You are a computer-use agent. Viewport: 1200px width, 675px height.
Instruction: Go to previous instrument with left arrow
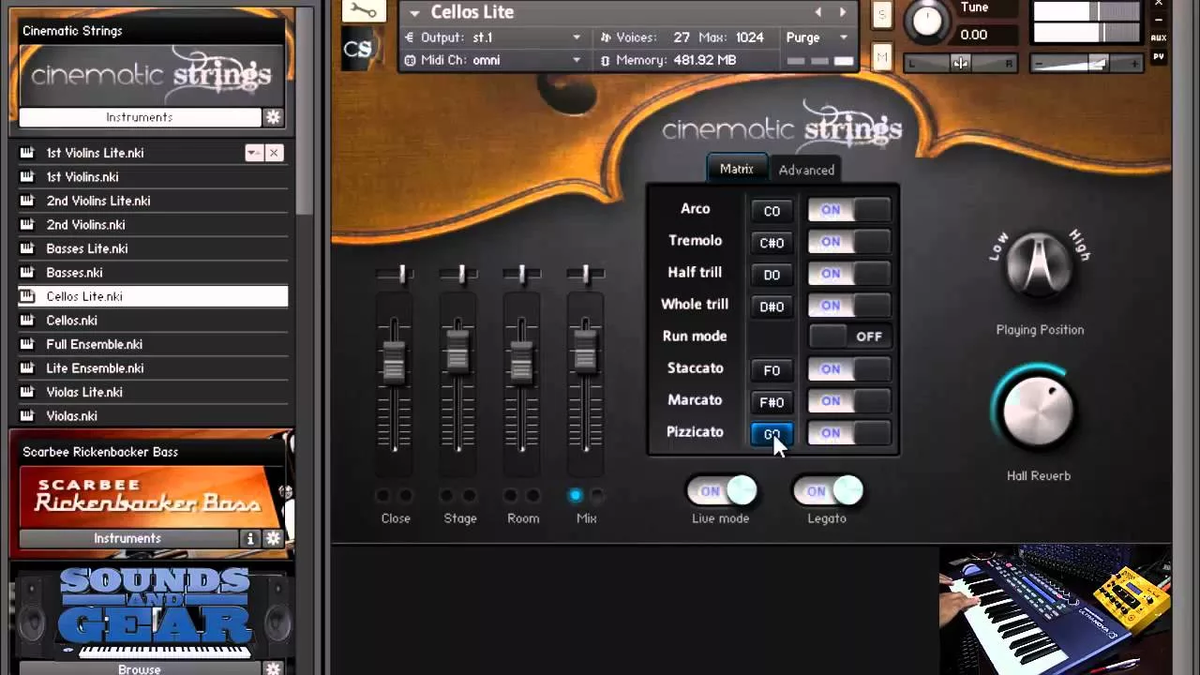point(818,12)
